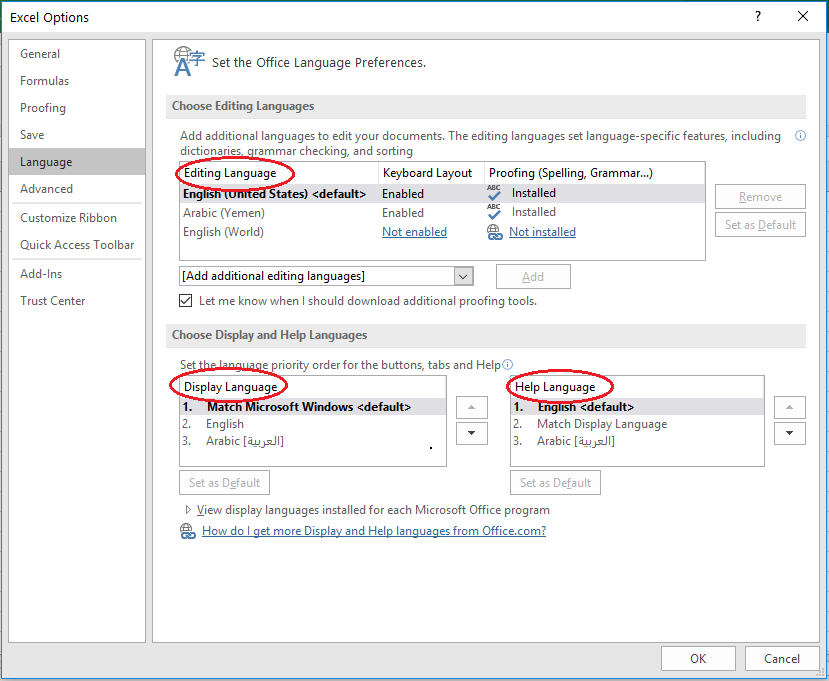Open Customize Ribbon settings

[x=77, y=218]
